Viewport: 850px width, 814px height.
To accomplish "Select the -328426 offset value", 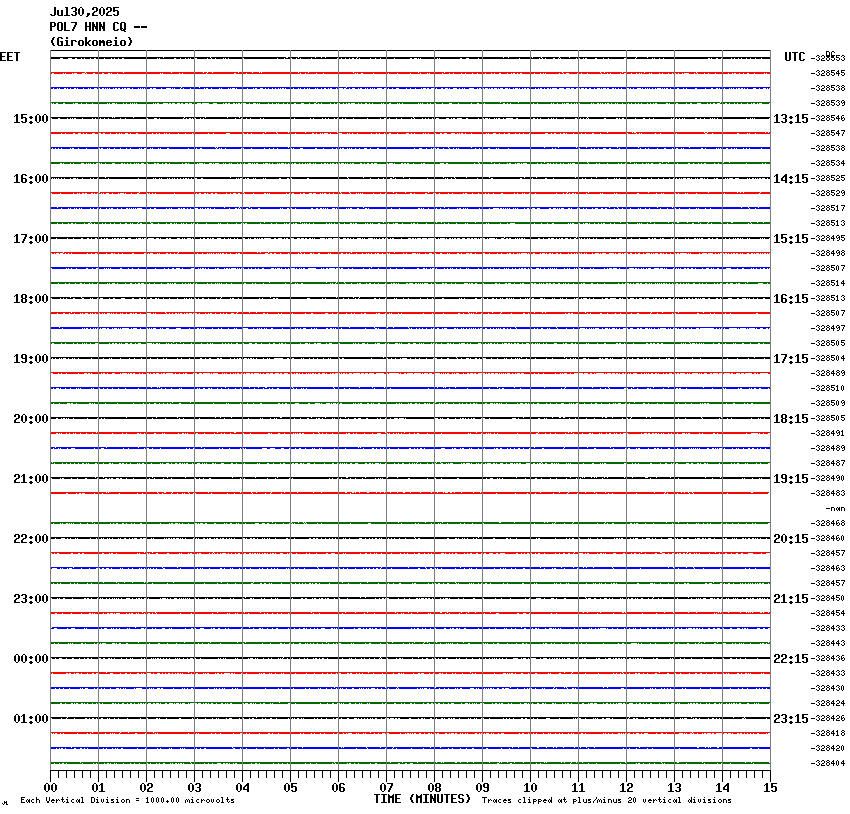I will pyautogui.click(x=828, y=719).
